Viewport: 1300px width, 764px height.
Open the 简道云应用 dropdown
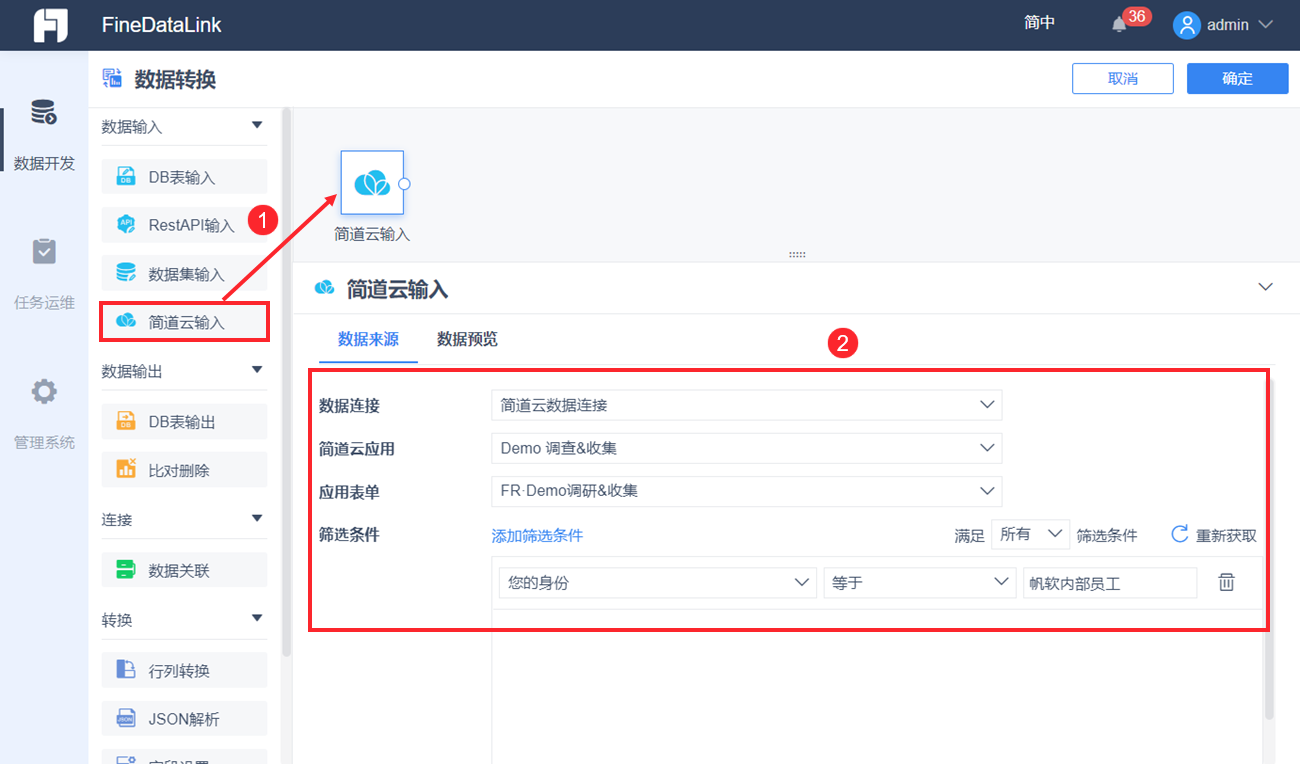(x=746, y=448)
